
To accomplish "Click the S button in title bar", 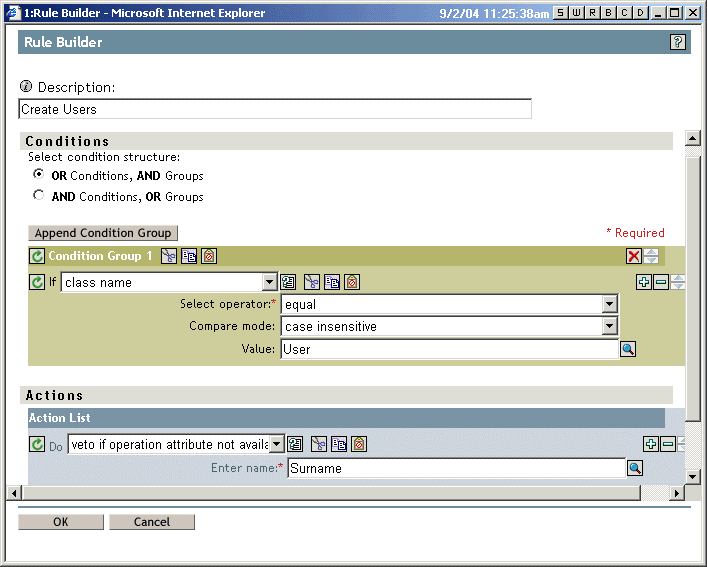I will (560, 13).
